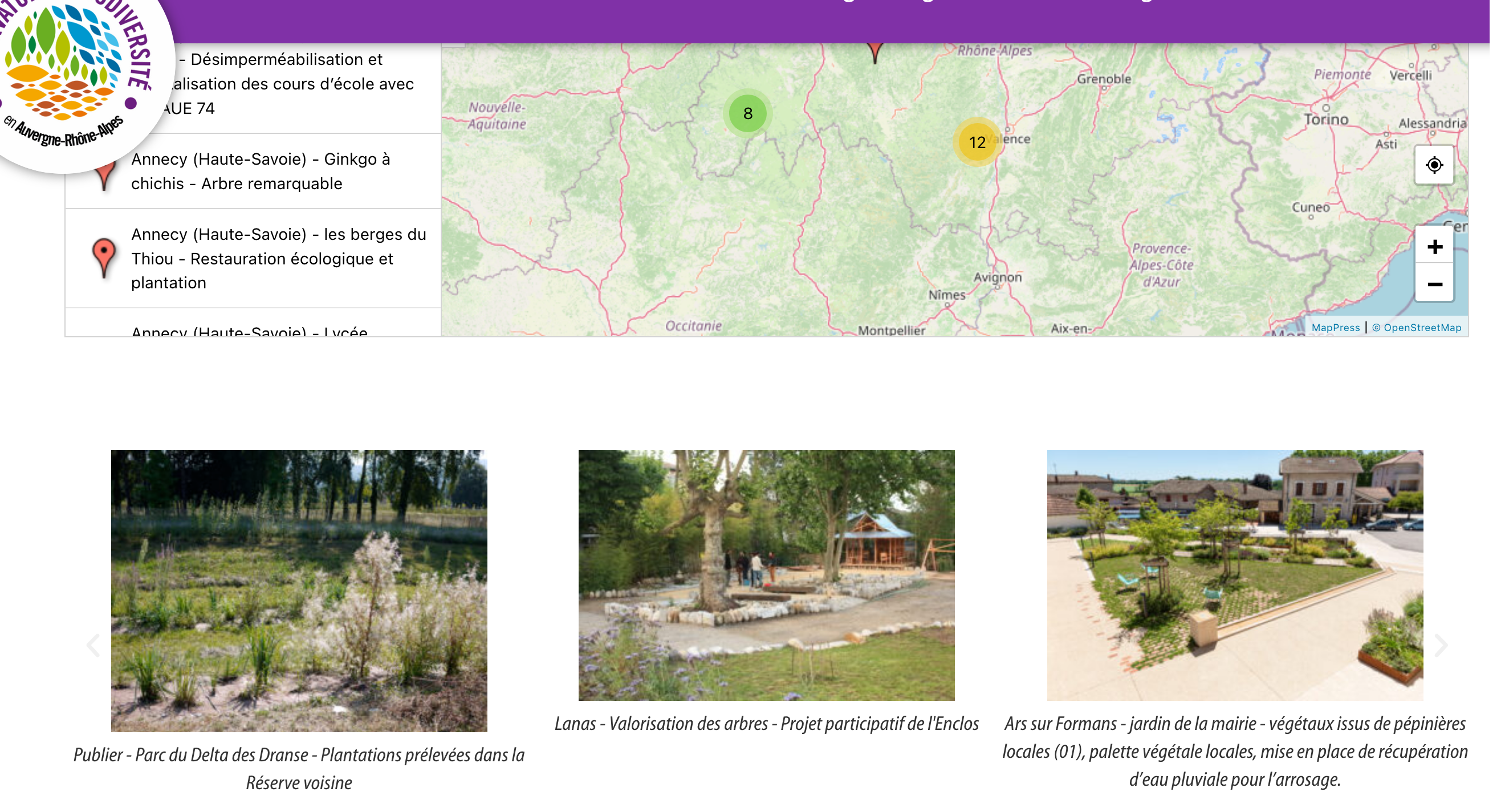The image size is (1505, 812).
Task: Click the Cuneo label on the map
Action: (x=1311, y=207)
